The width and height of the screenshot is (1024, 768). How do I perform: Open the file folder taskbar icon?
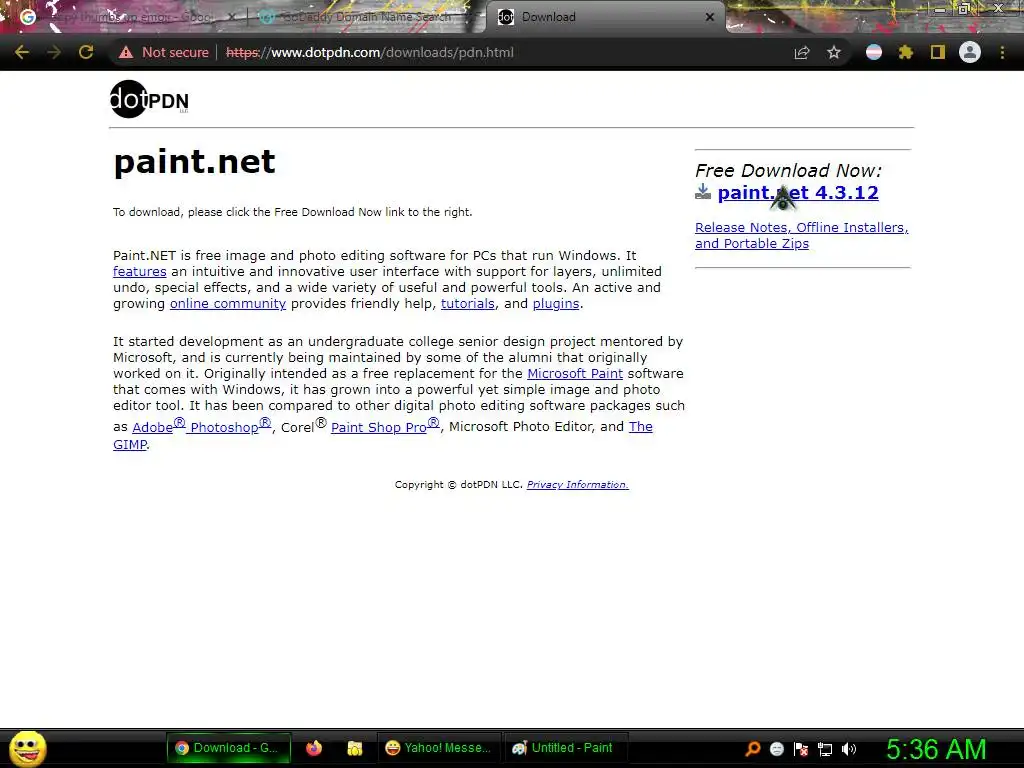[355, 748]
